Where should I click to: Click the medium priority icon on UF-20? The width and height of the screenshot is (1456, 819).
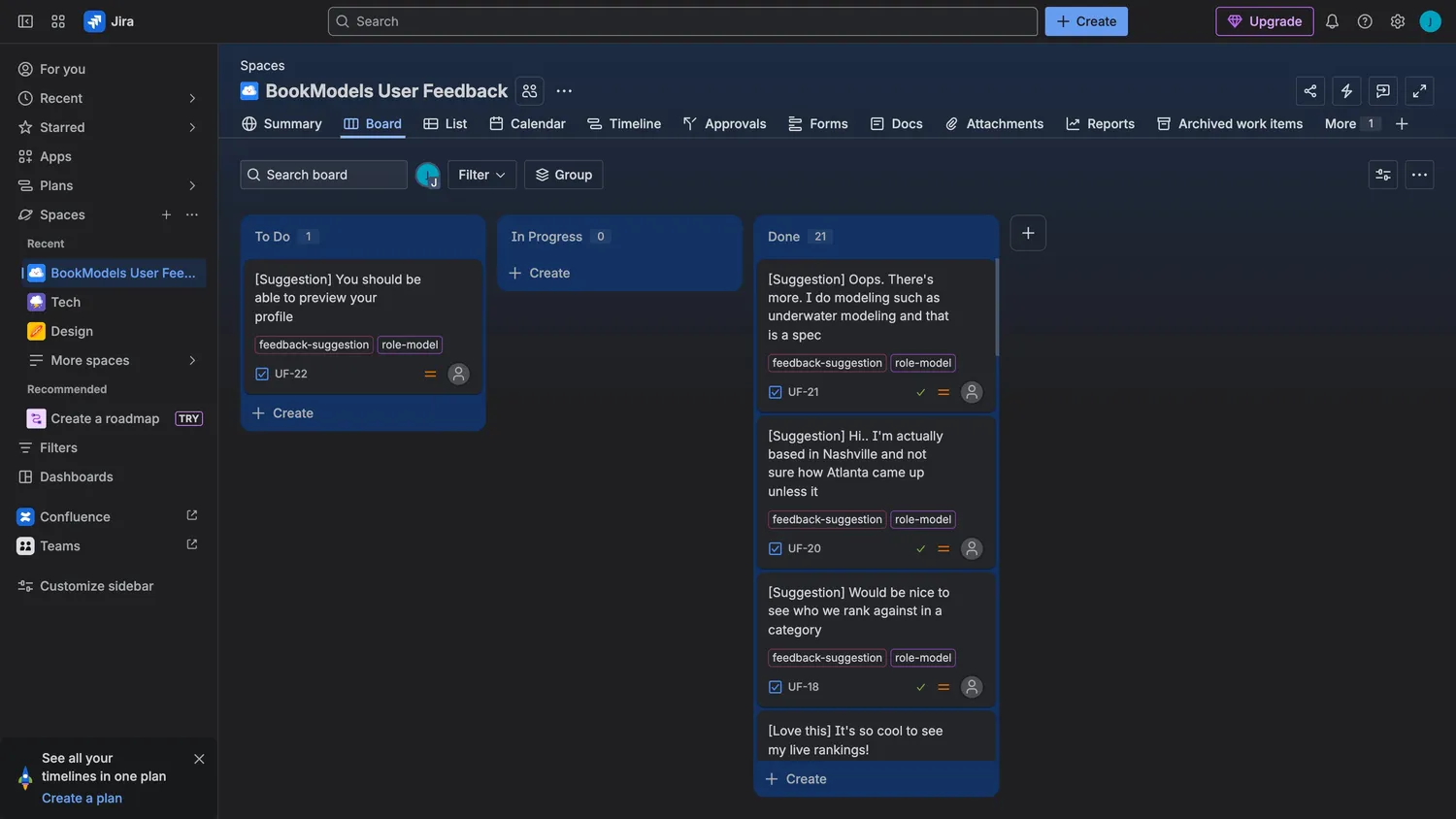(x=943, y=549)
